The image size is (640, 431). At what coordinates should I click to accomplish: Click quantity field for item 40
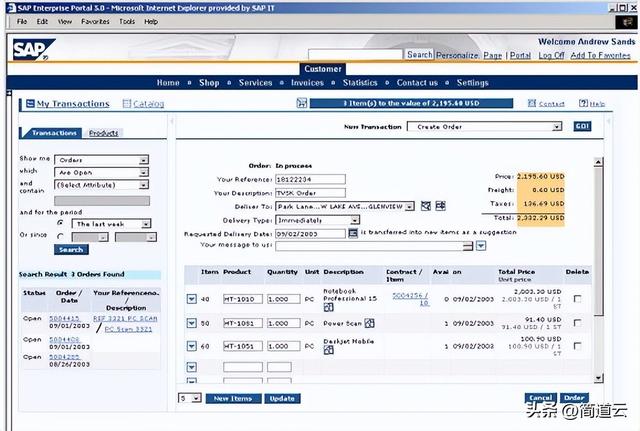(284, 299)
